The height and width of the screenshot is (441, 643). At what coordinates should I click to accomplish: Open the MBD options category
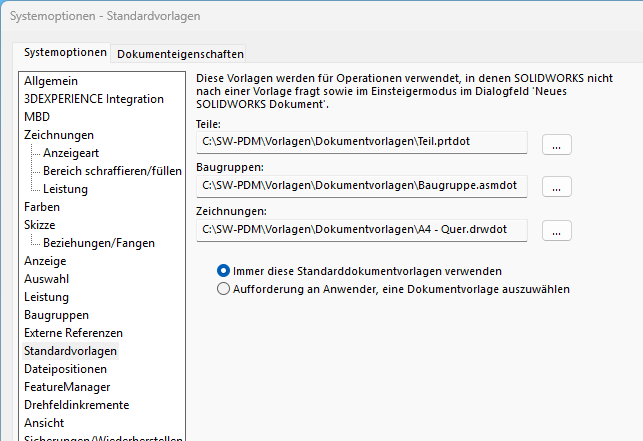click(x=38, y=116)
